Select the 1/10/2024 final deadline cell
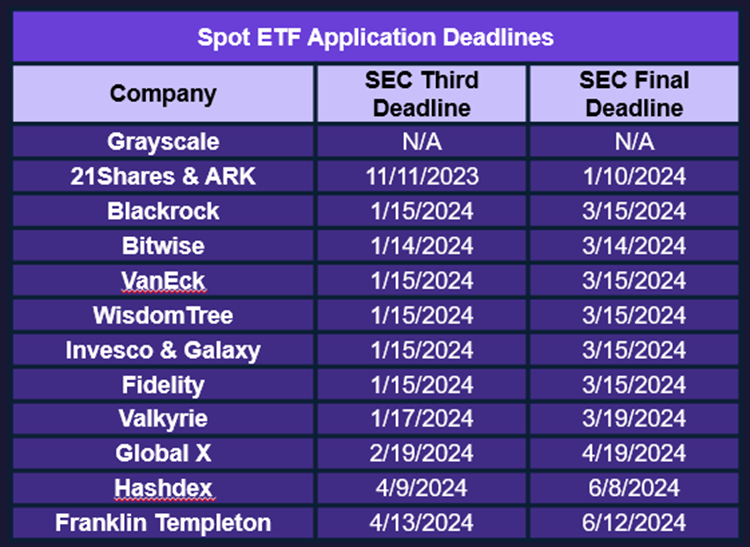Viewport: 750px width, 547px height. click(634, 176)
